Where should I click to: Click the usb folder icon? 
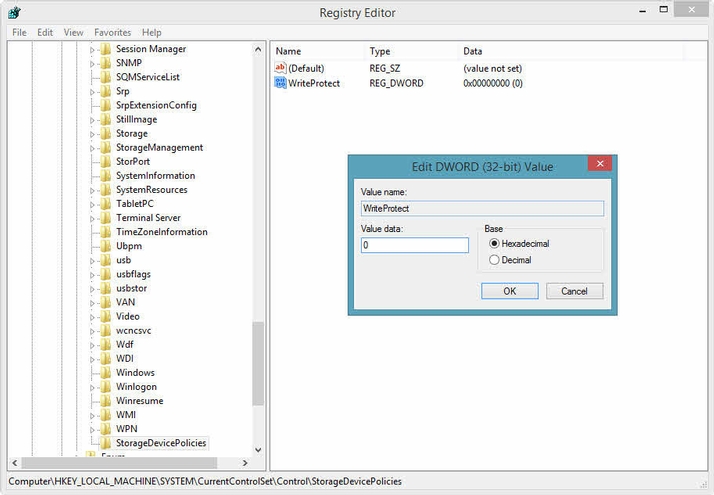click(x=106, y=260)
